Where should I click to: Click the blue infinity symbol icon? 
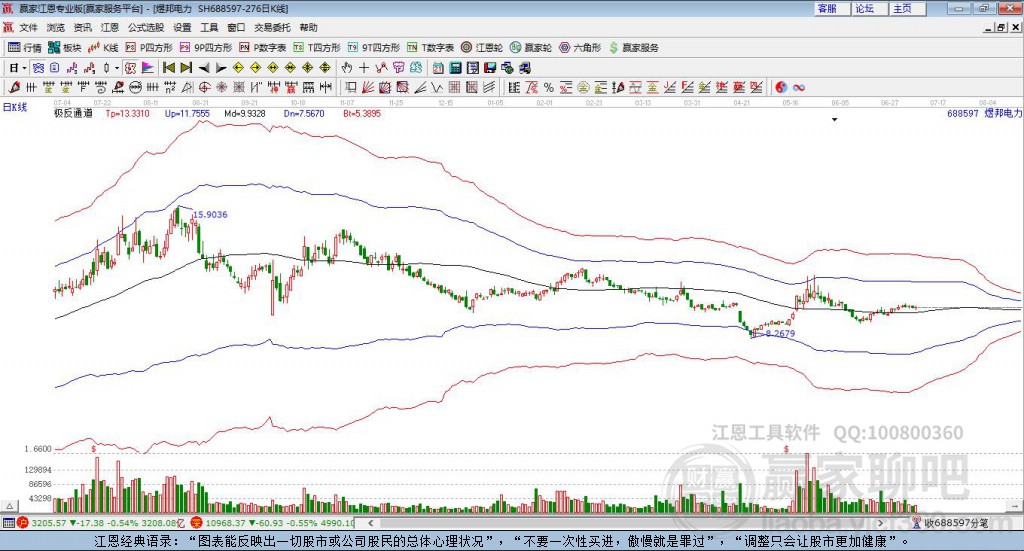[799, 87]
